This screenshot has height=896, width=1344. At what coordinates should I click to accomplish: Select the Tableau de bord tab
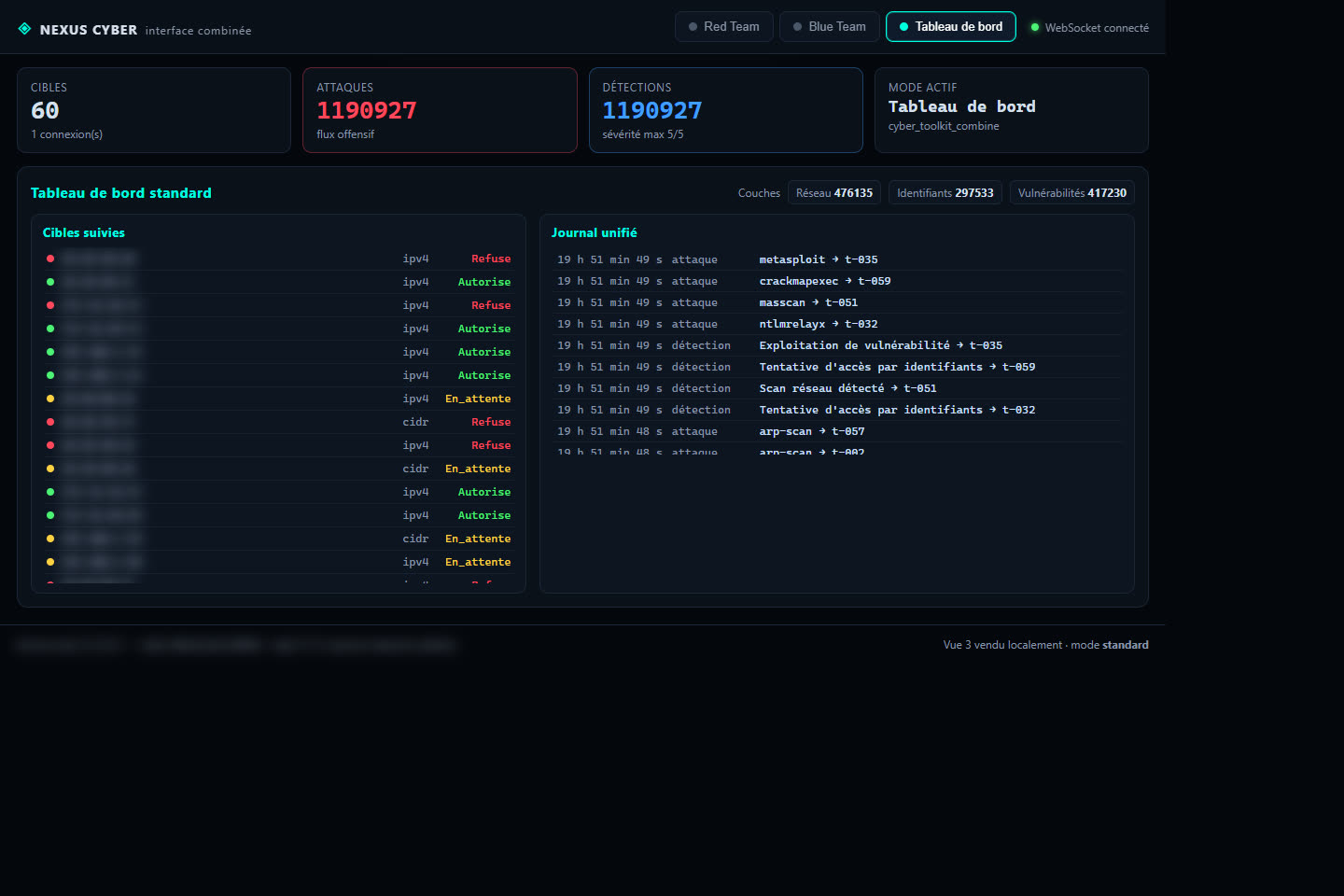[x=950, y=26]
